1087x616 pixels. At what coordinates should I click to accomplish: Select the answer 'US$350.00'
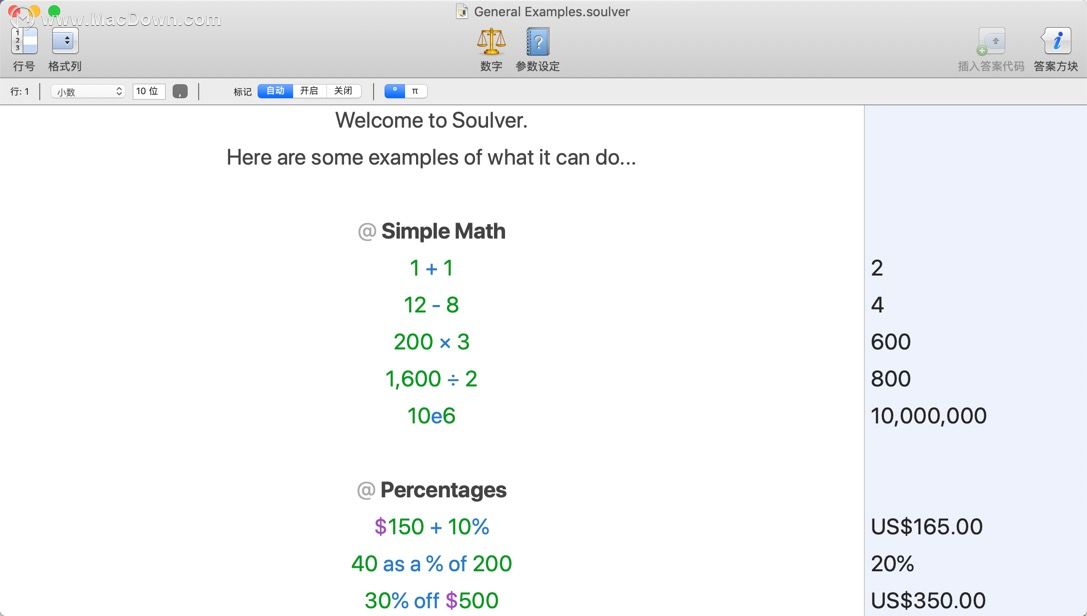928,600
